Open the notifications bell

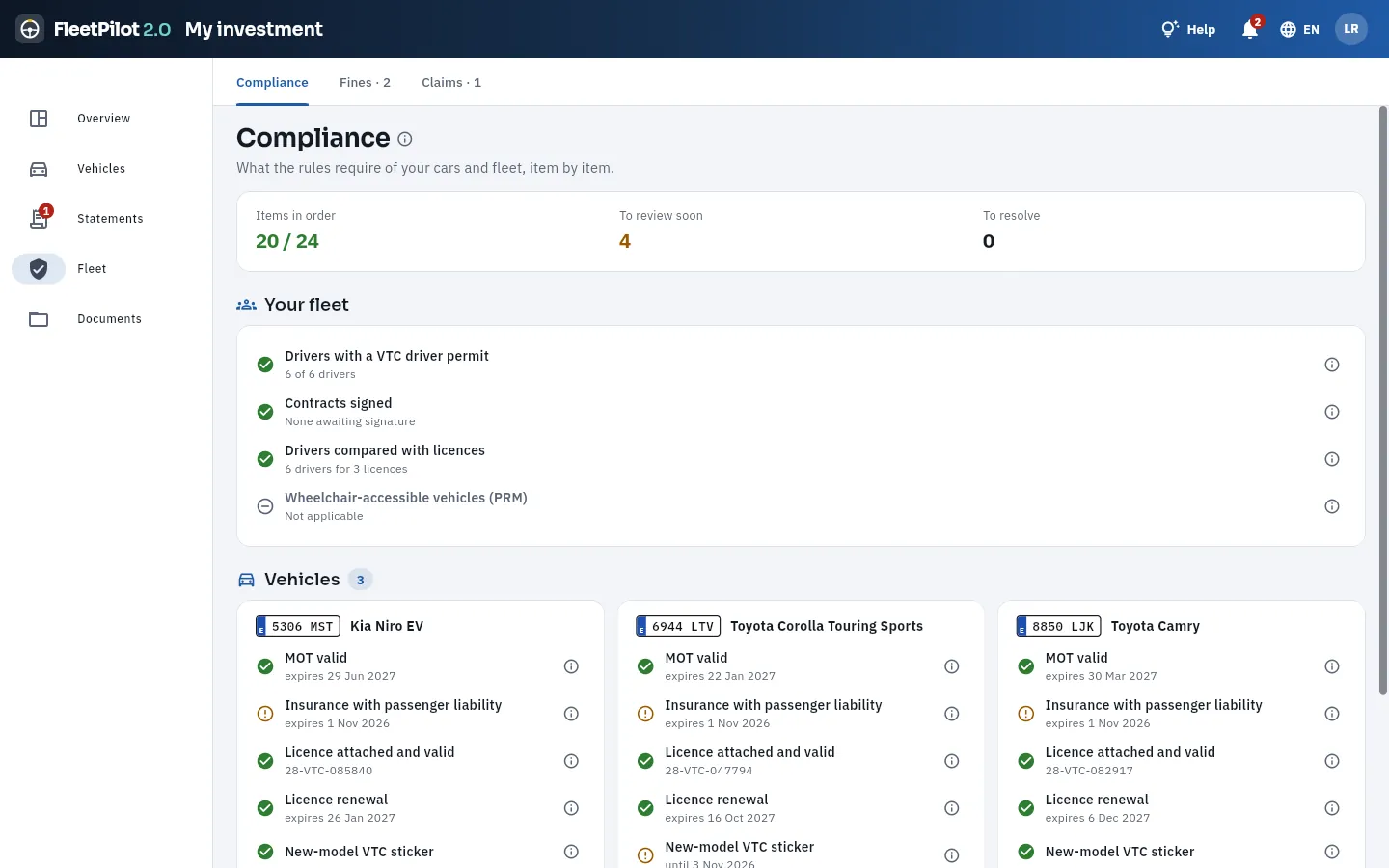[x=1250, y=29]
